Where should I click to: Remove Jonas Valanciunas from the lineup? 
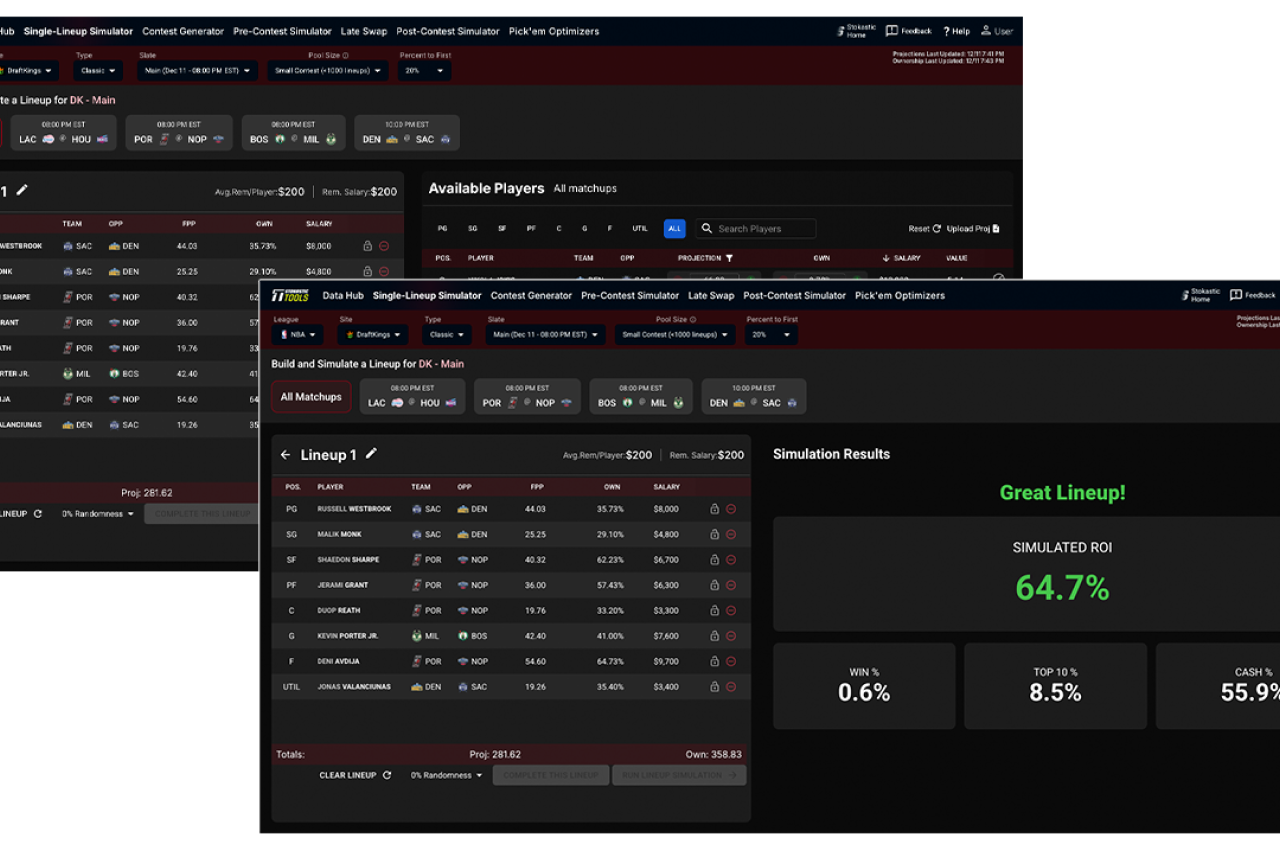coord(730,687)
